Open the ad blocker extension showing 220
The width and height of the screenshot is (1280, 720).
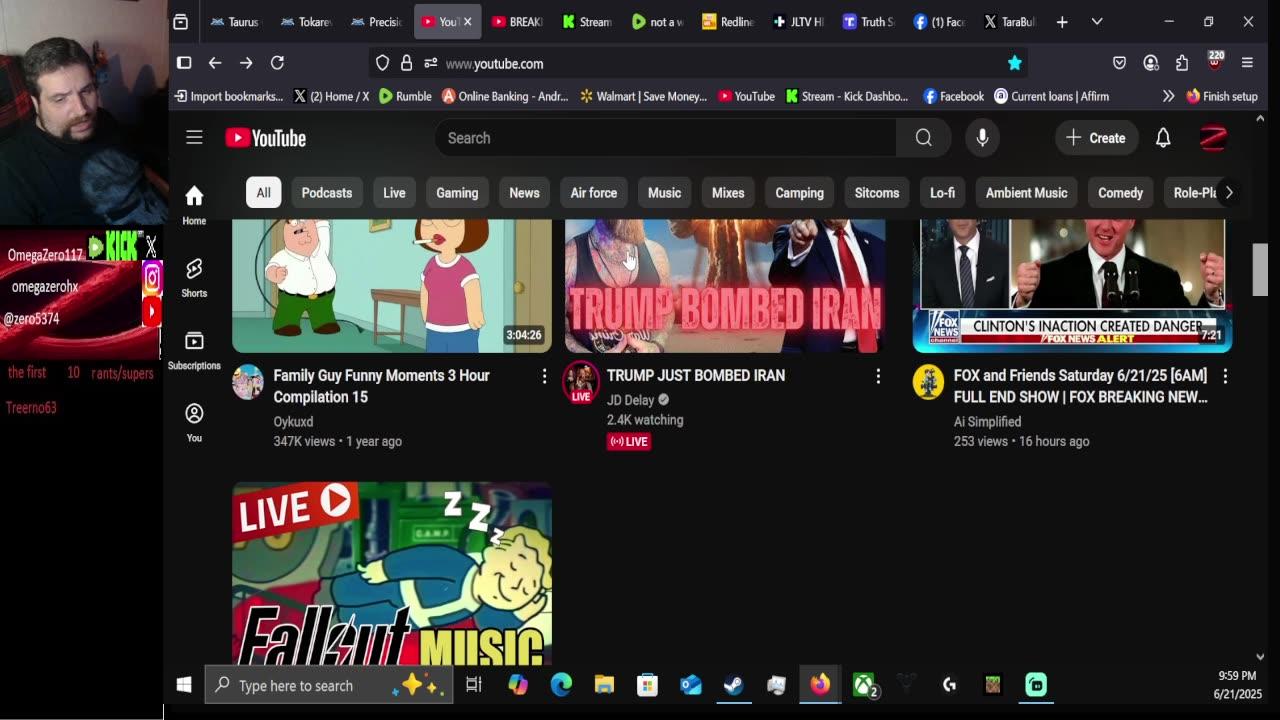pos(1215,62)
